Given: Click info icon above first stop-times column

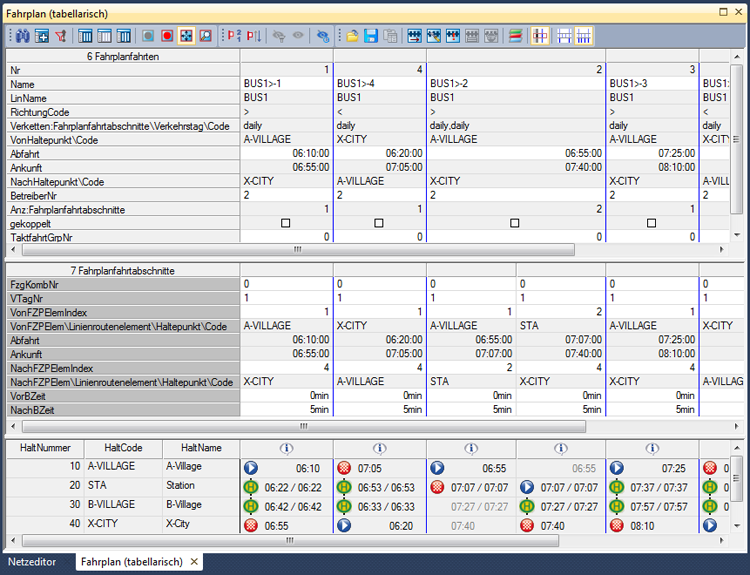Looking at the screenshot, I should (x=285, y=449).
